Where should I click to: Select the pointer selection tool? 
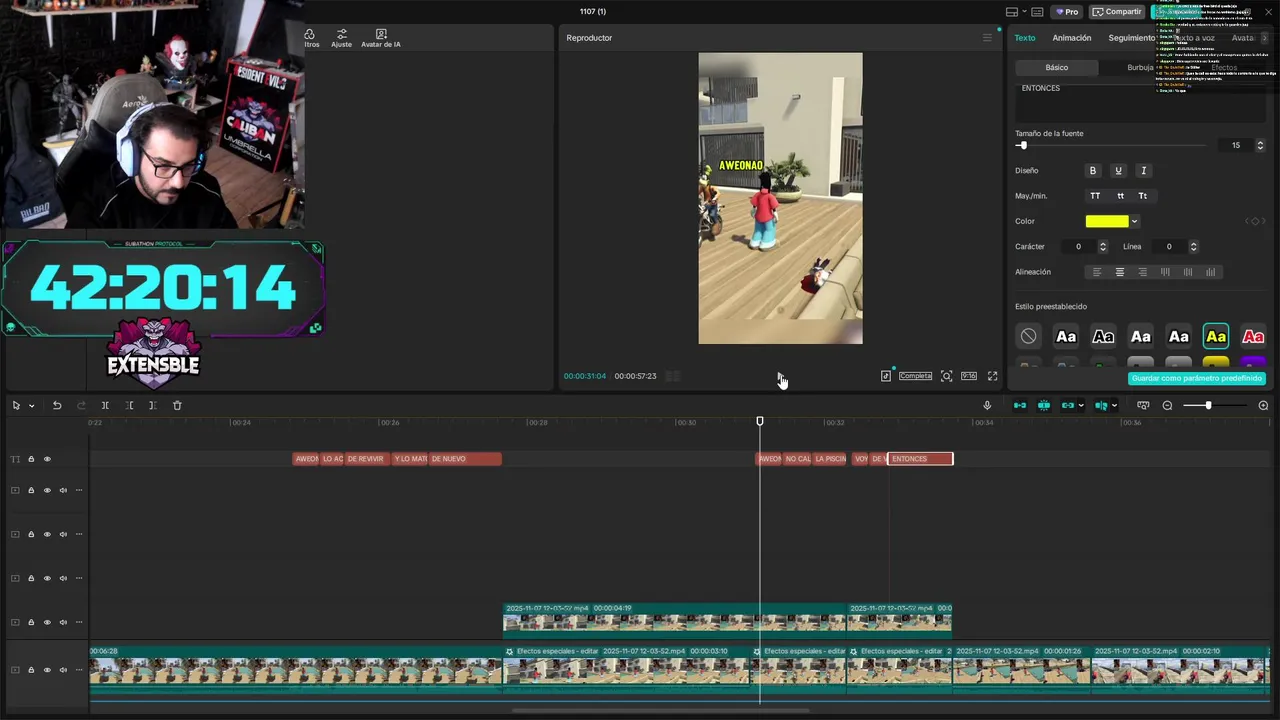16,405
